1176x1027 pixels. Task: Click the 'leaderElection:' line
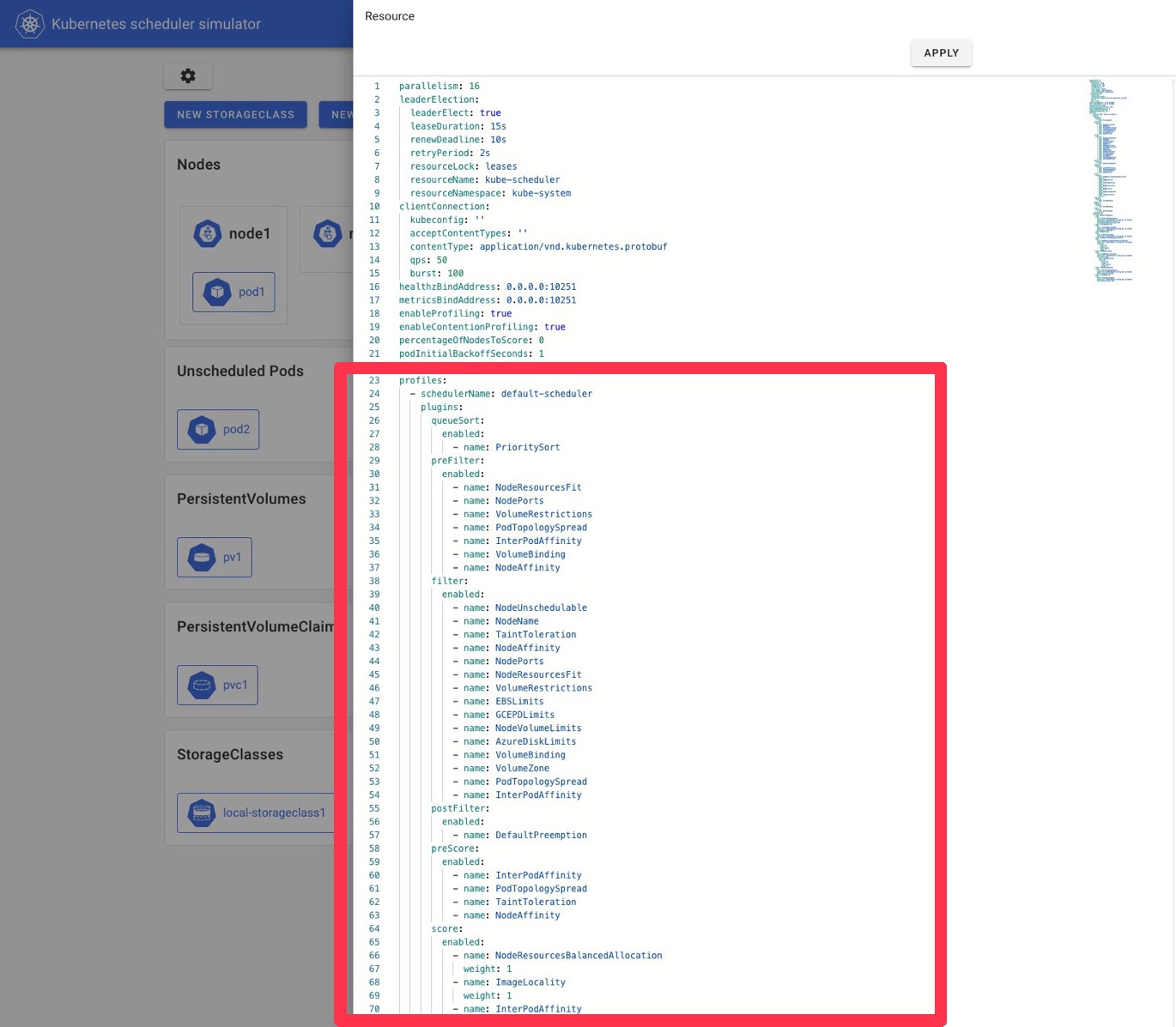(x=439, y=100)
